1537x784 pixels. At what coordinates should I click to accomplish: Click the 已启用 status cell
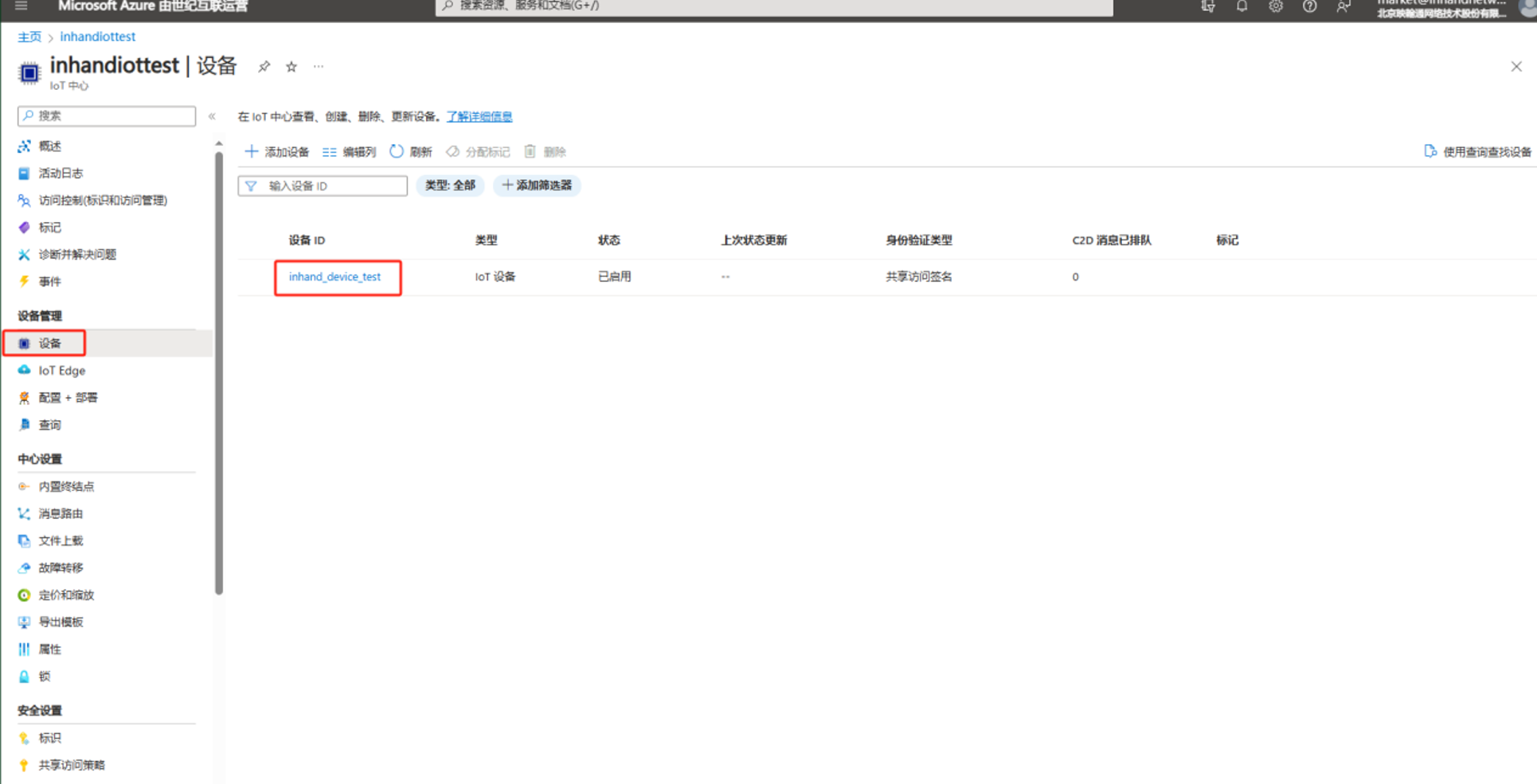615,277
